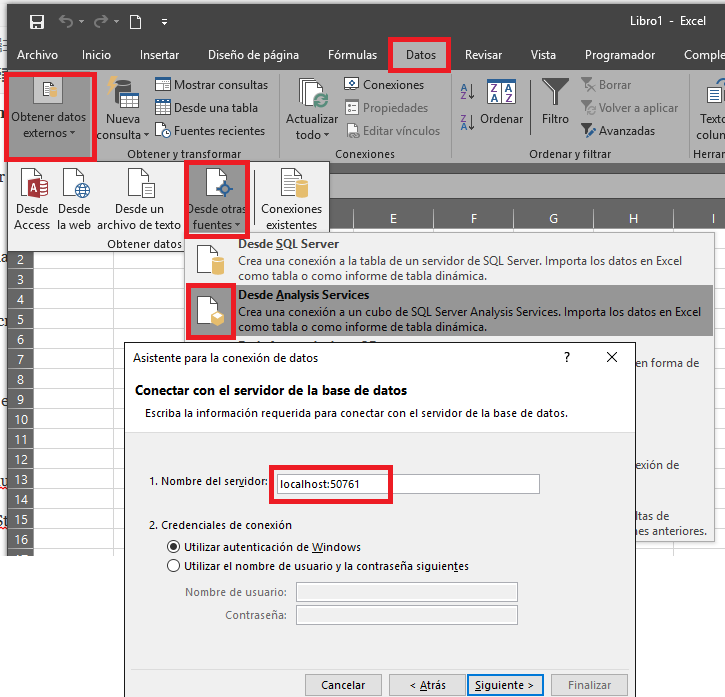725x697 pixels.
Task: Create a new blank document from quick access
Action: click(135, 22)
